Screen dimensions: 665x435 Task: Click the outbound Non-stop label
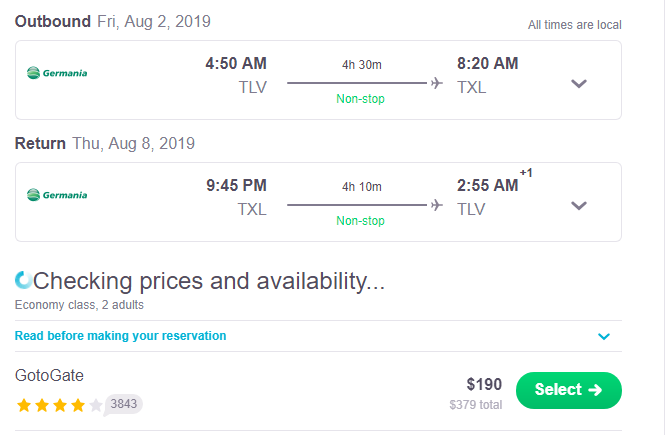[360, 99]
